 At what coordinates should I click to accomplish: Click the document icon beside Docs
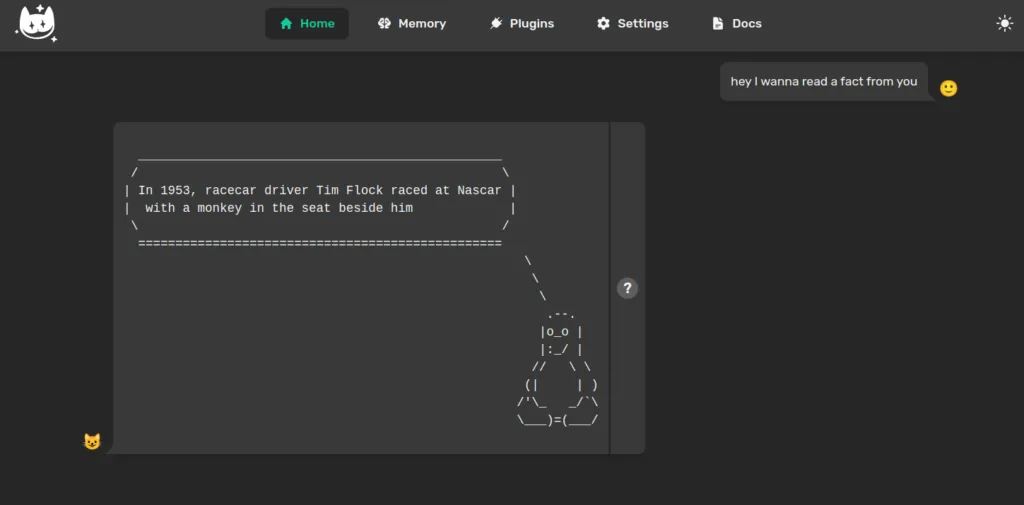[718, 24]
